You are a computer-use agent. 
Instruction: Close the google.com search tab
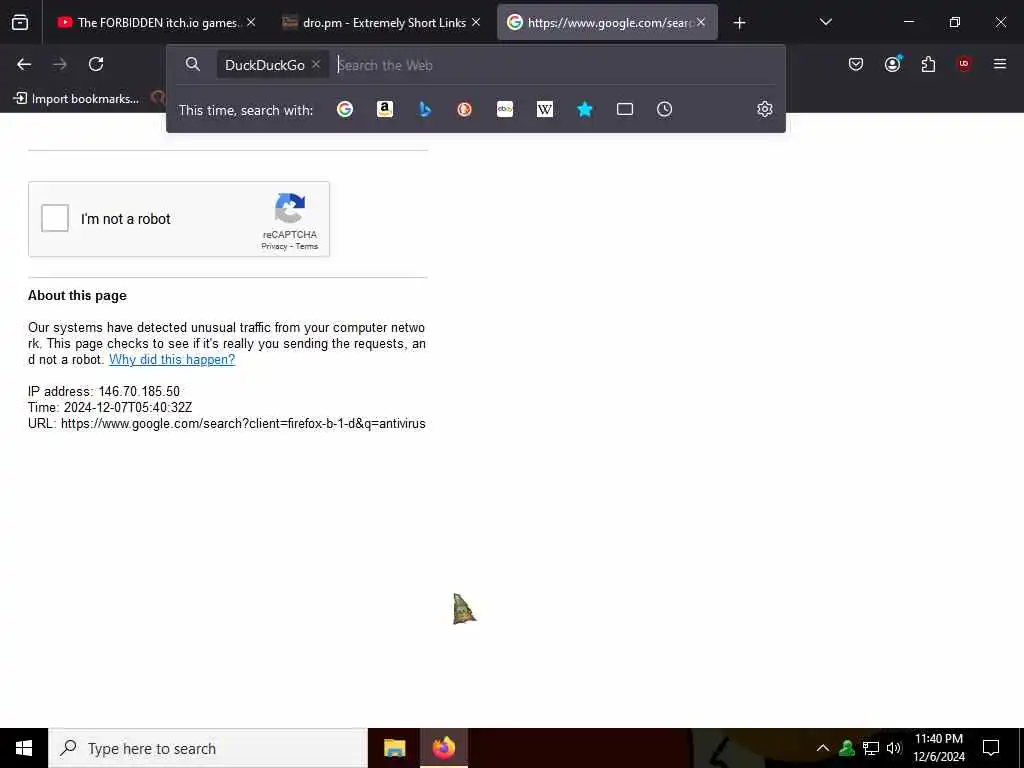(x=701, y=23)
